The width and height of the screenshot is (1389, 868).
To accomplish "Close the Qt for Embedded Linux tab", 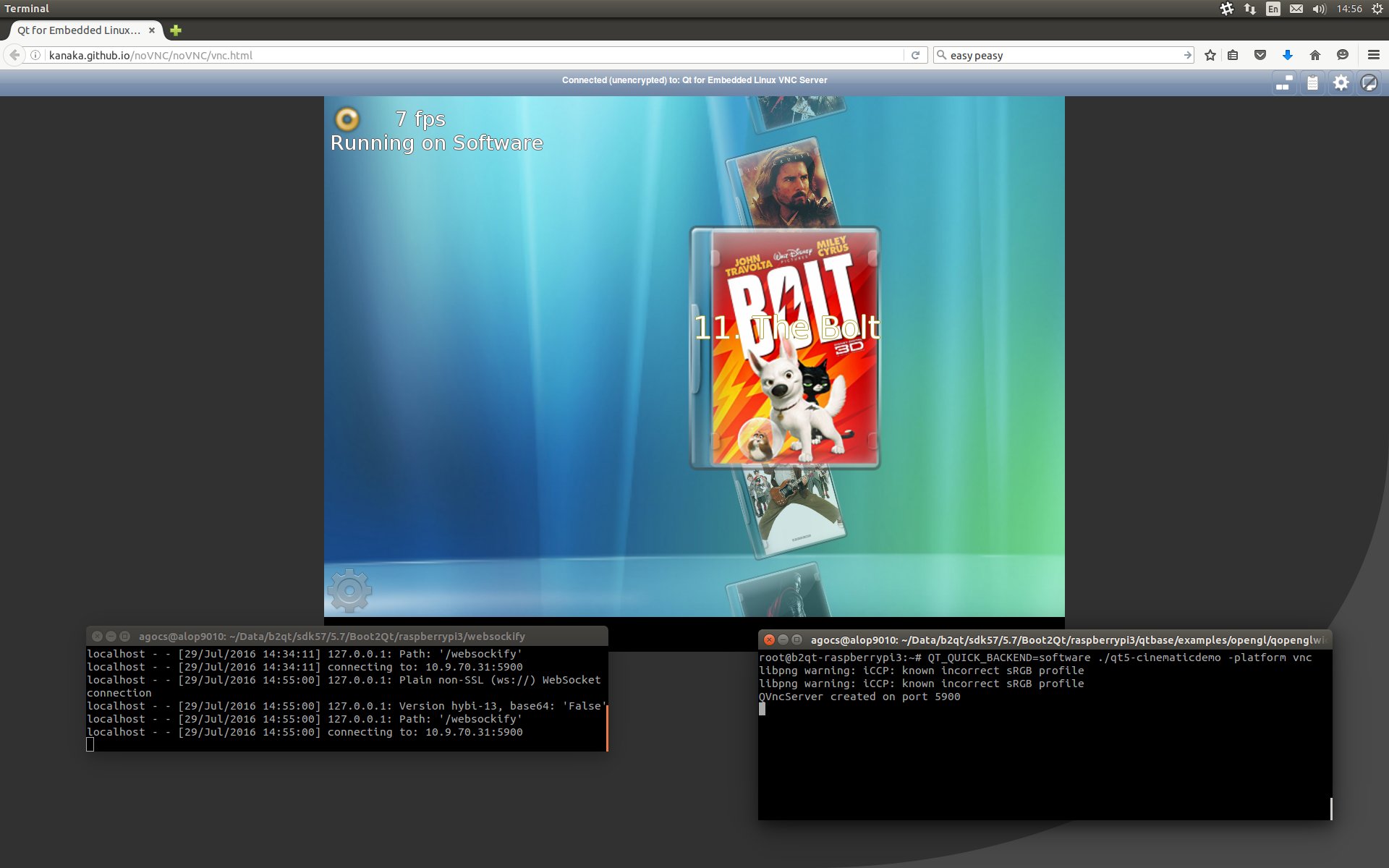I will tap(152, 30).
